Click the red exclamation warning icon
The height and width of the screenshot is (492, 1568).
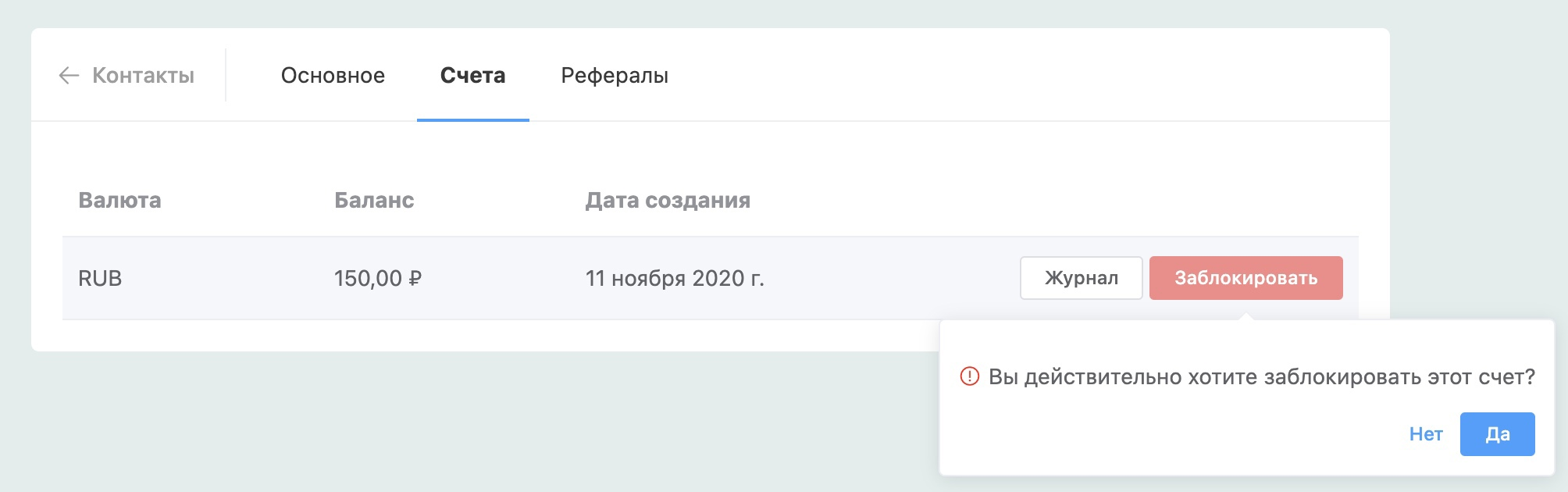pos(969,377)
